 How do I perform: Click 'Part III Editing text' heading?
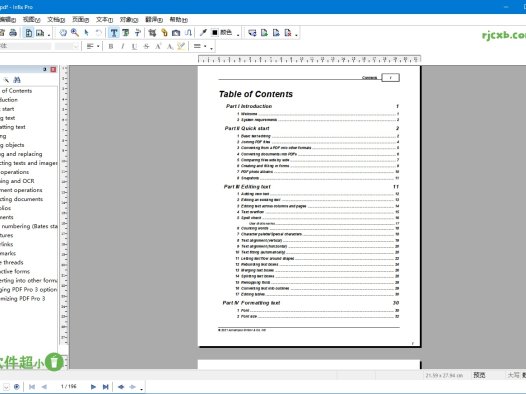click(247, 187)
